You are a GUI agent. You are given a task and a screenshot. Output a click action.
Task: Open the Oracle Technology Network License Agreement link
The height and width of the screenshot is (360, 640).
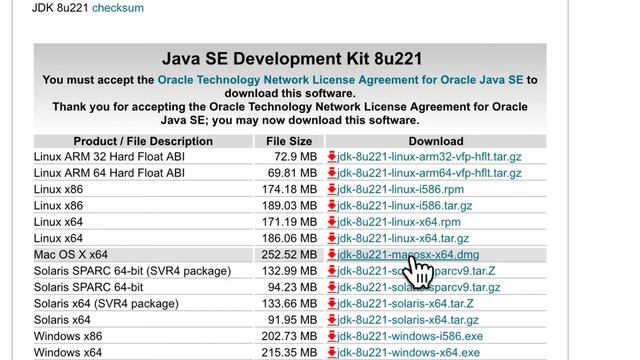point(340,80)
